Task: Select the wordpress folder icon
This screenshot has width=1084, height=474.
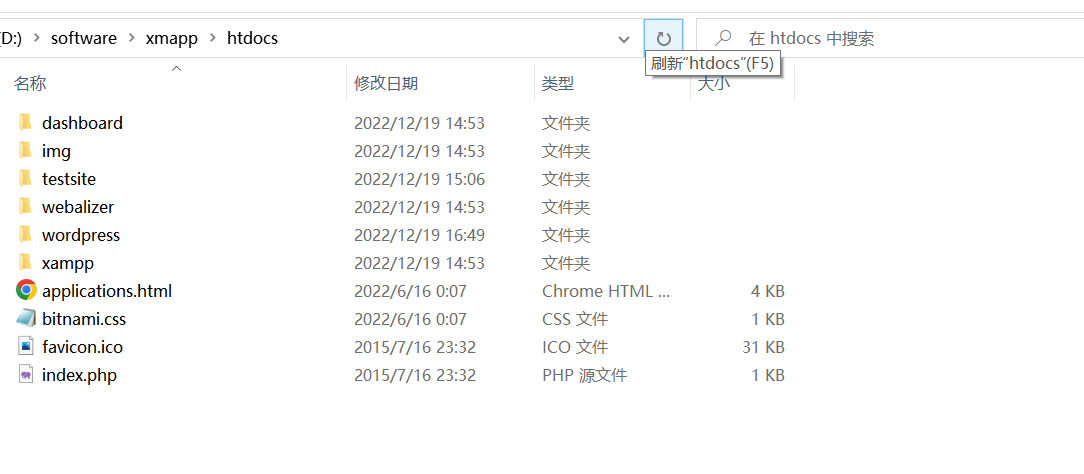Action: 26,235
